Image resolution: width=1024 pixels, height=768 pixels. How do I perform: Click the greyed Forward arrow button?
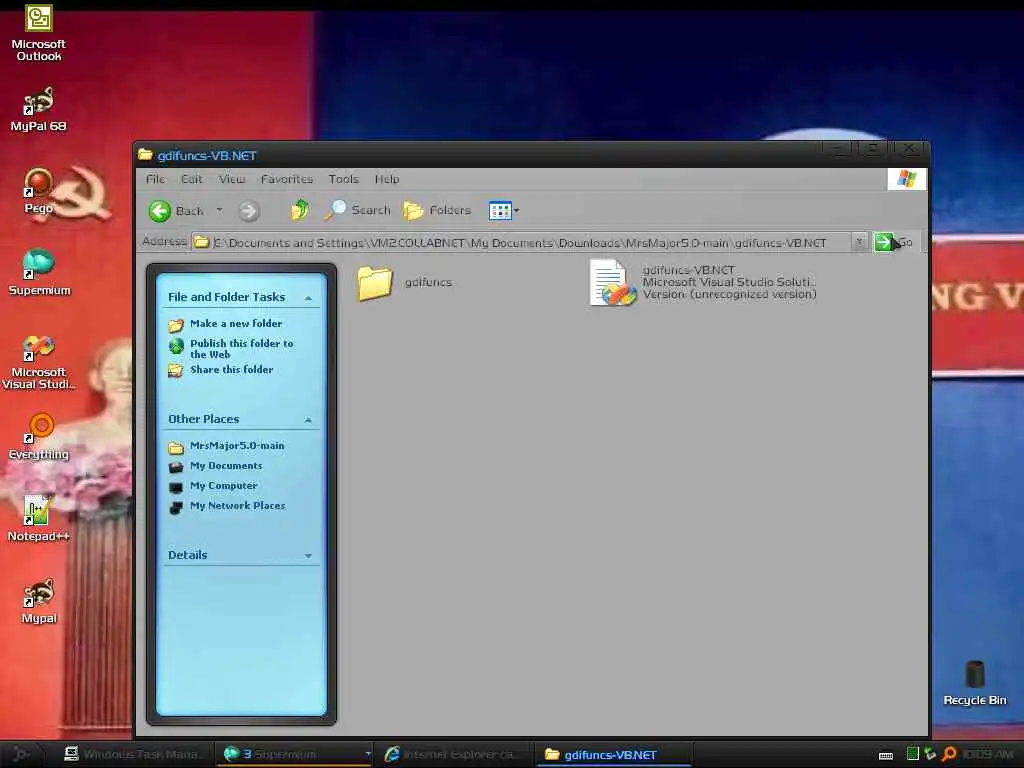tap(249, 211)
